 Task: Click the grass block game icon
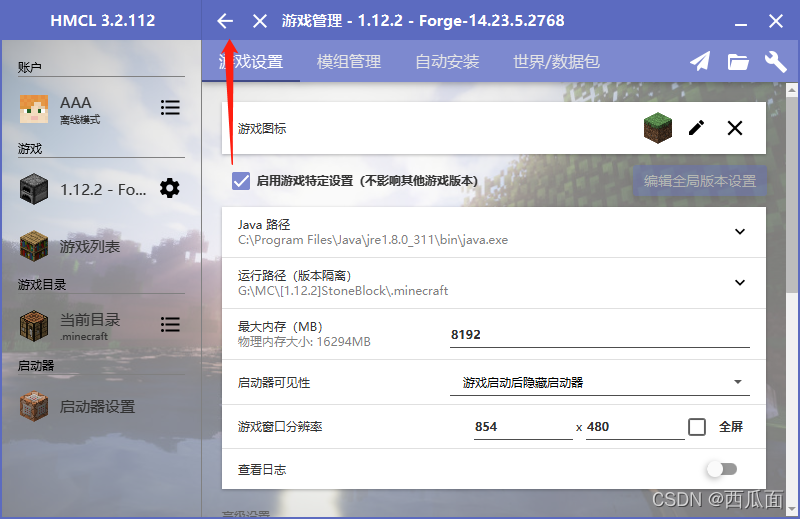tap(658, 128)
